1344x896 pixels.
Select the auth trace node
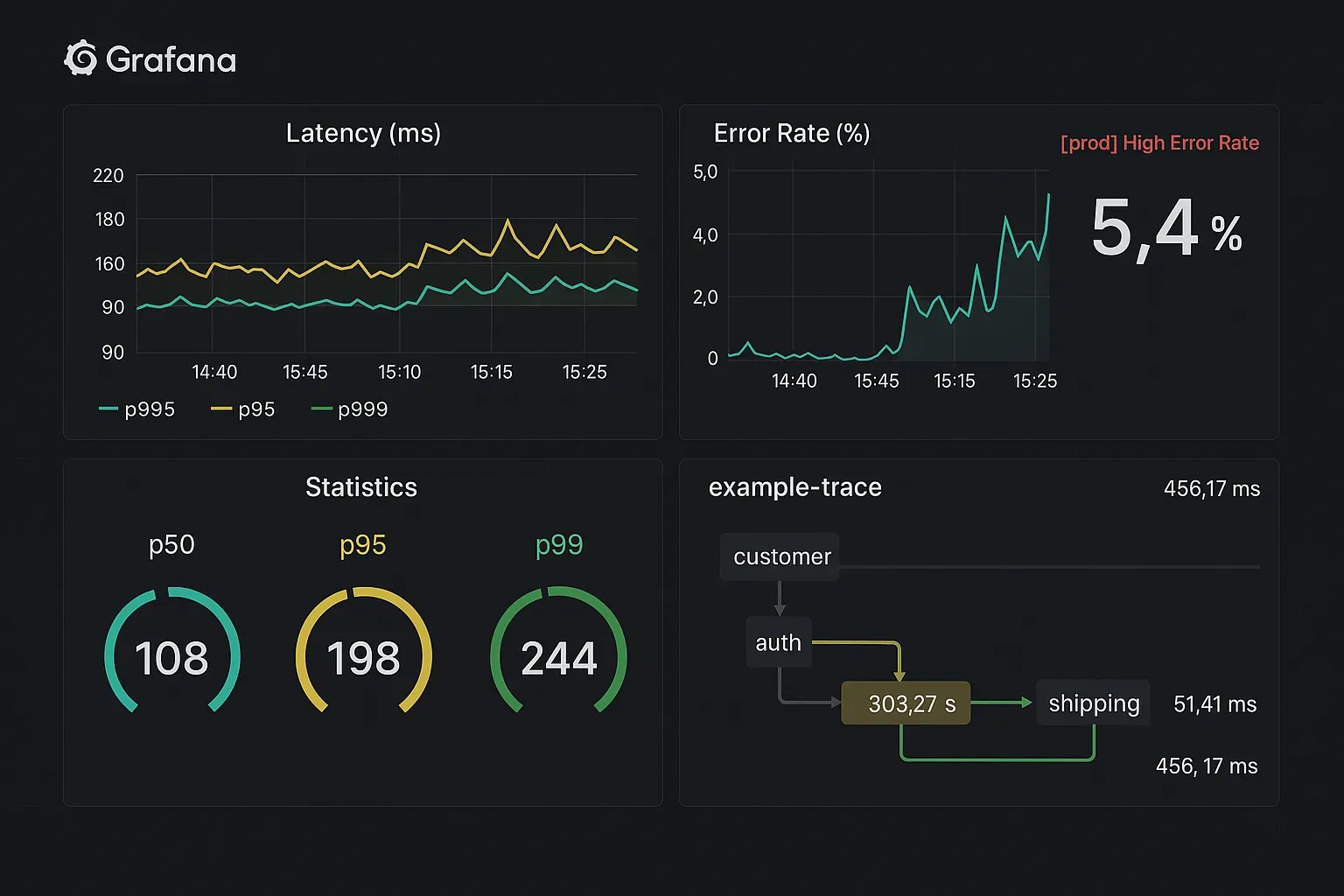[778, 643]
